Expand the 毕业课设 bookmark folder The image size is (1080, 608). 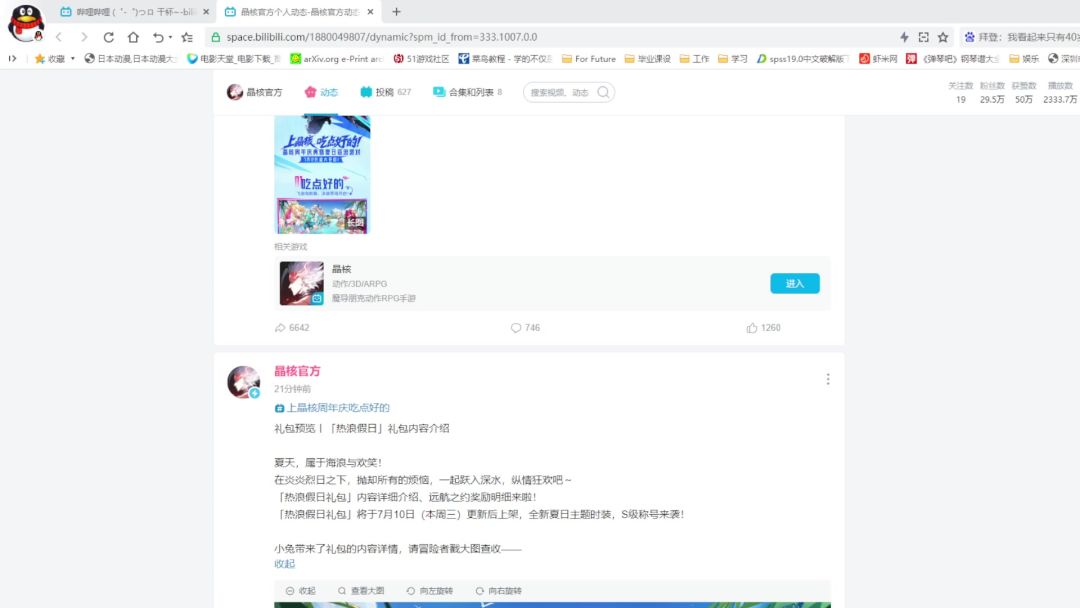click(x=647, y=59)
